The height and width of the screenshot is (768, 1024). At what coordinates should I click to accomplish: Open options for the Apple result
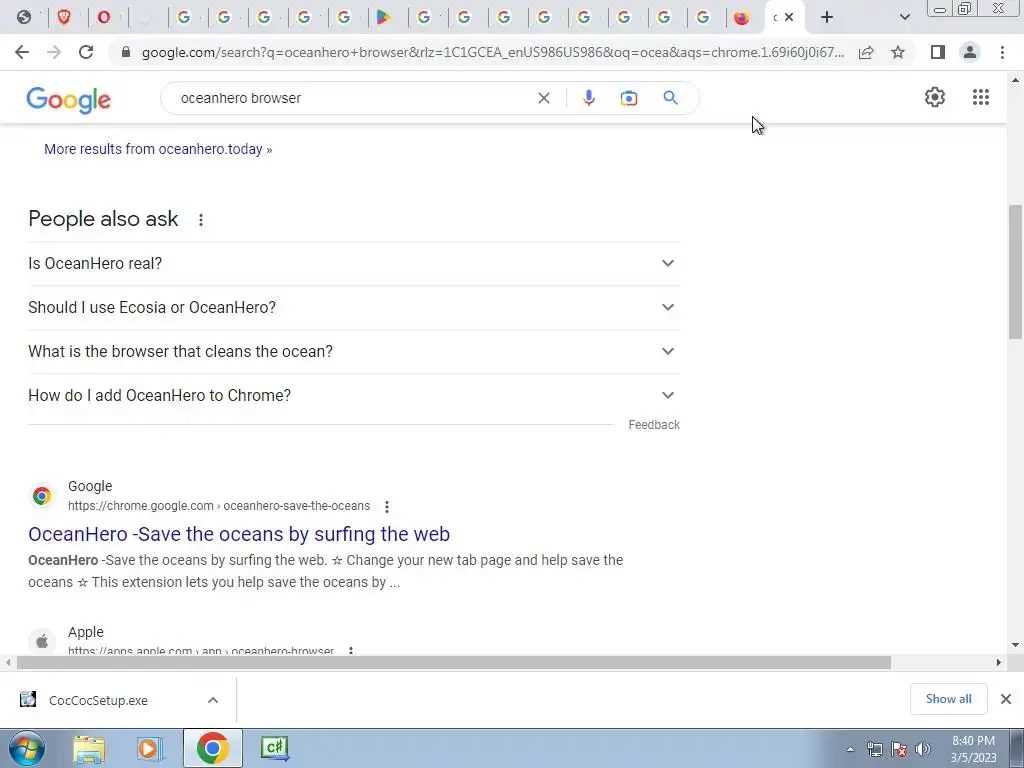(351, 650)
